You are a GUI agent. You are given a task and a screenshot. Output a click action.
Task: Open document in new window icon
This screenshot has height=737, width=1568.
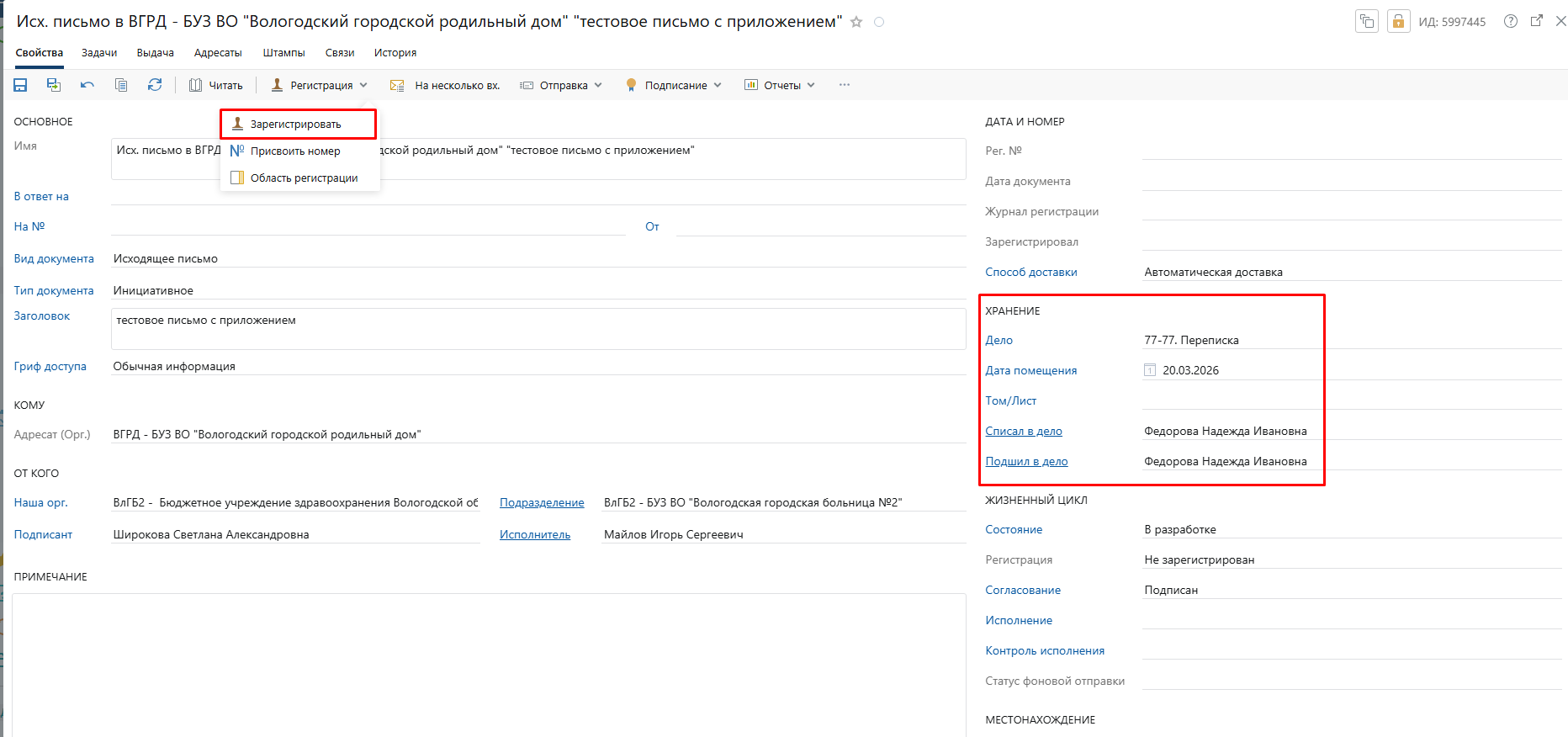pos(1537,21)
